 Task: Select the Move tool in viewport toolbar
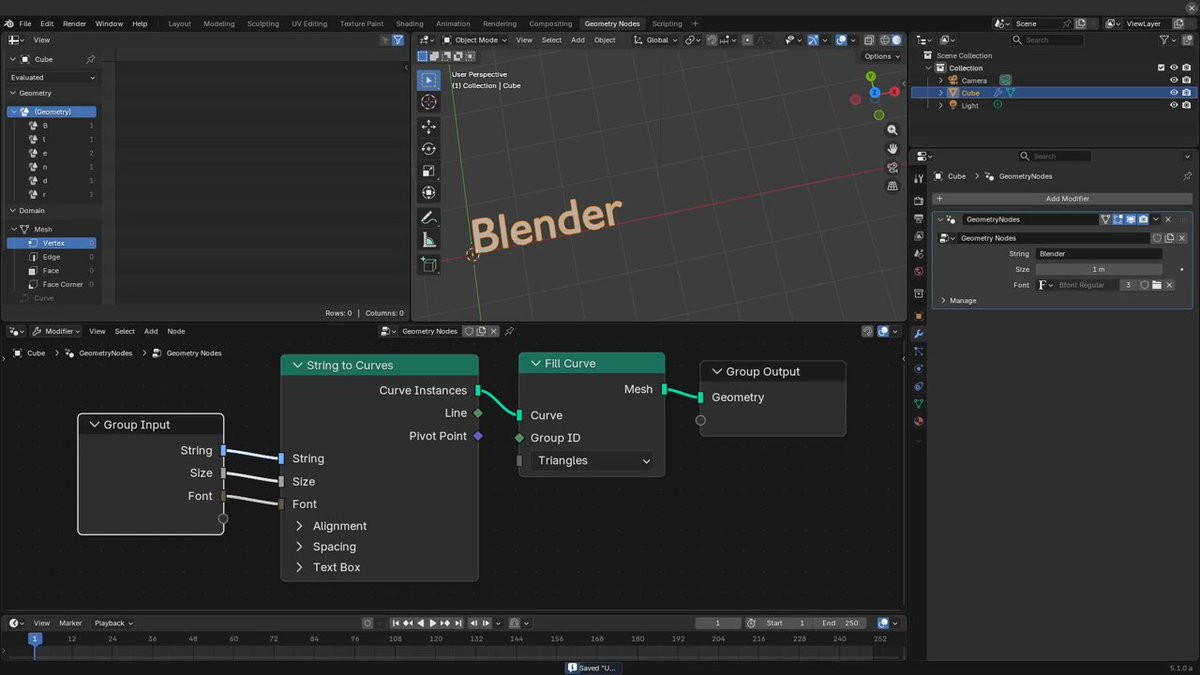[428, 127]
